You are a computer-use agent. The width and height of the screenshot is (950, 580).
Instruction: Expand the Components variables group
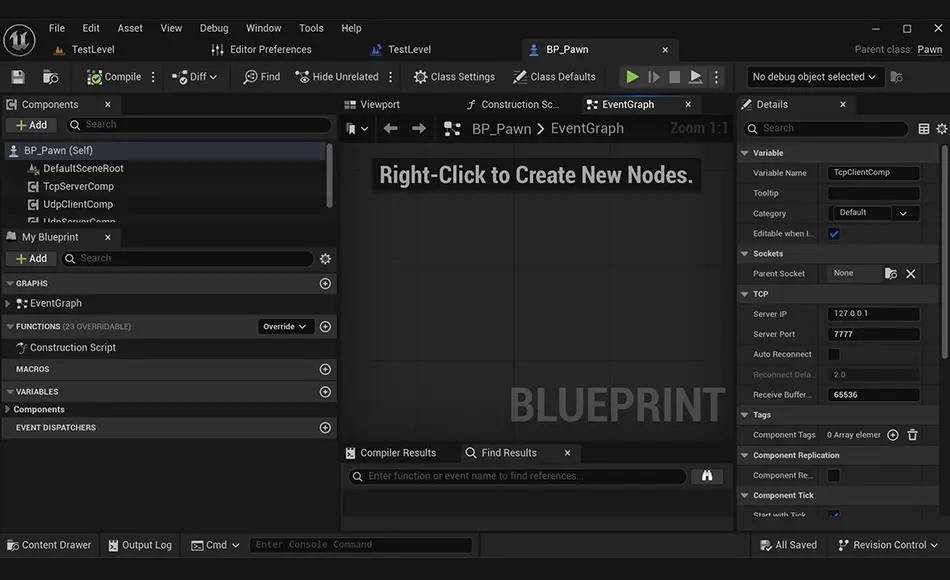(x=8, y=410)
